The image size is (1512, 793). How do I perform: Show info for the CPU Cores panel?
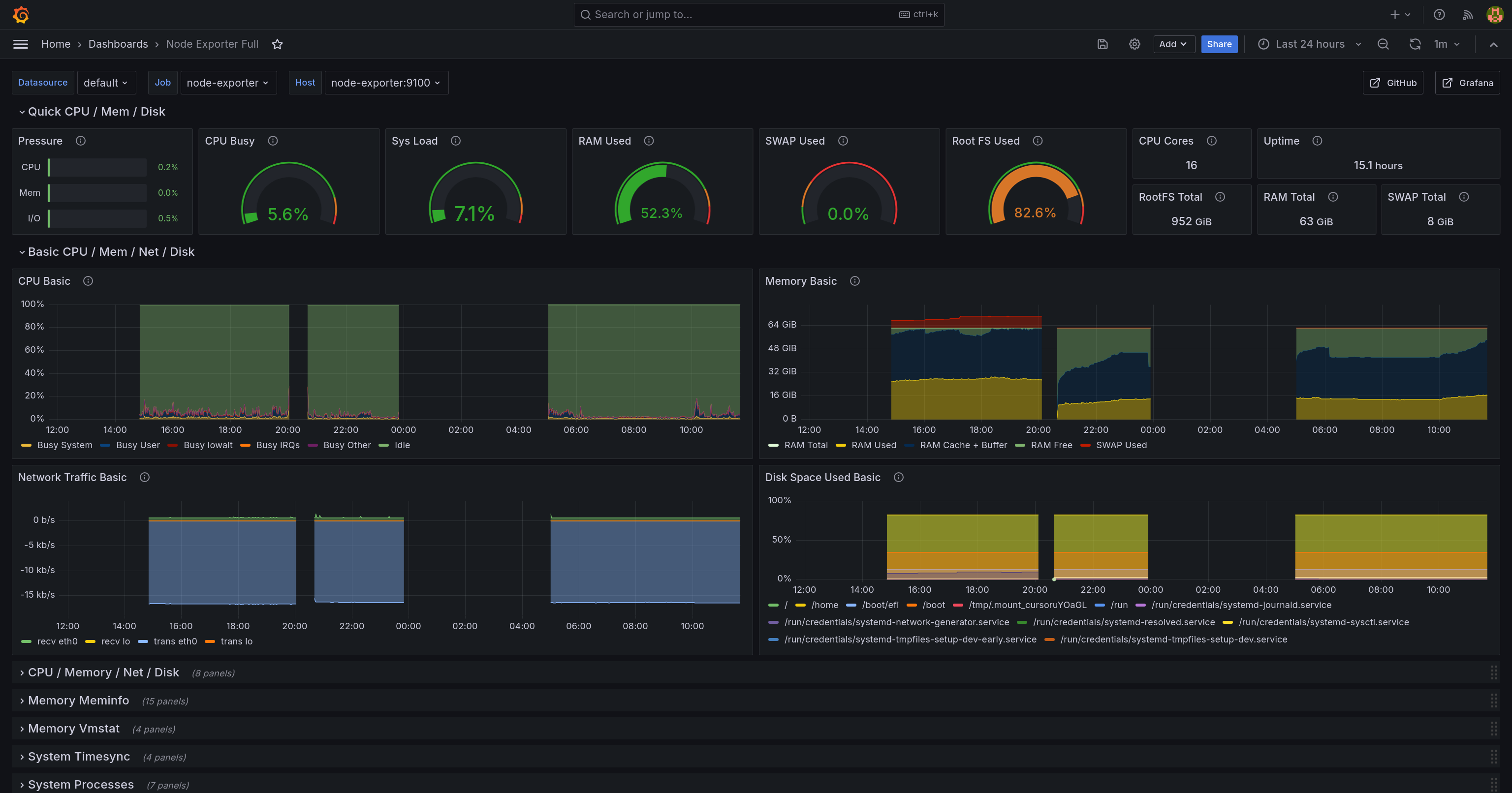click(x=1211, y=141)
